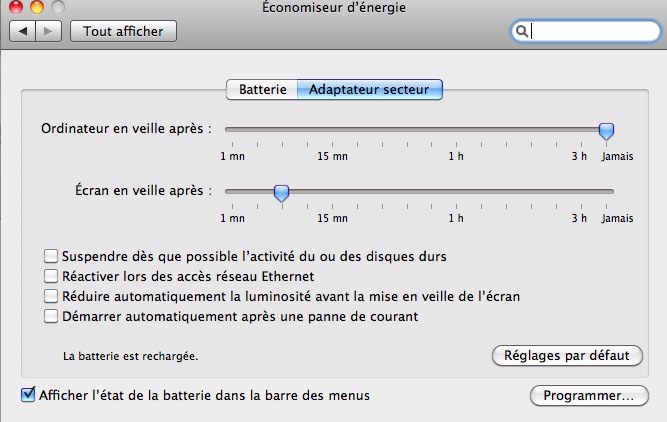Check Réactiver lors des accès réseau Ethernet
This screenshot has width=667, height=422.
click(52, 276)
